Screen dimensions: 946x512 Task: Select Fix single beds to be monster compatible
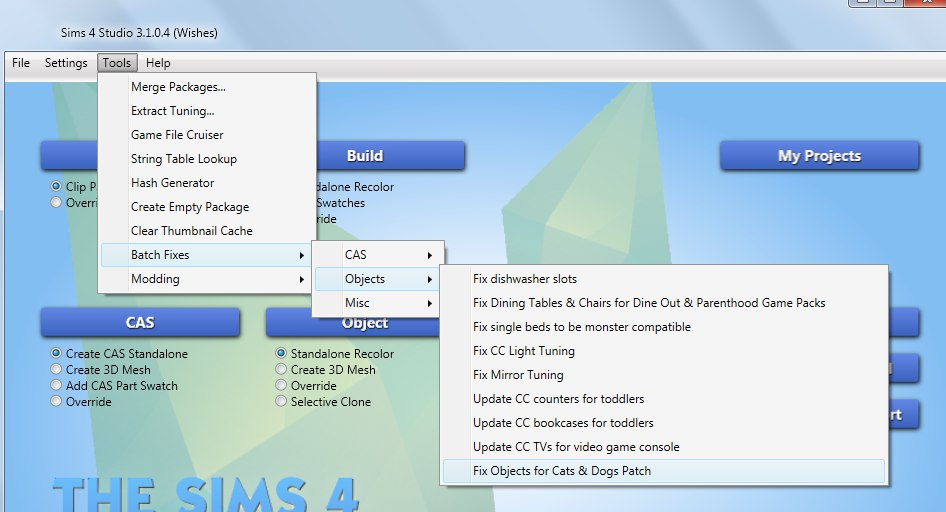click(664, 327)
